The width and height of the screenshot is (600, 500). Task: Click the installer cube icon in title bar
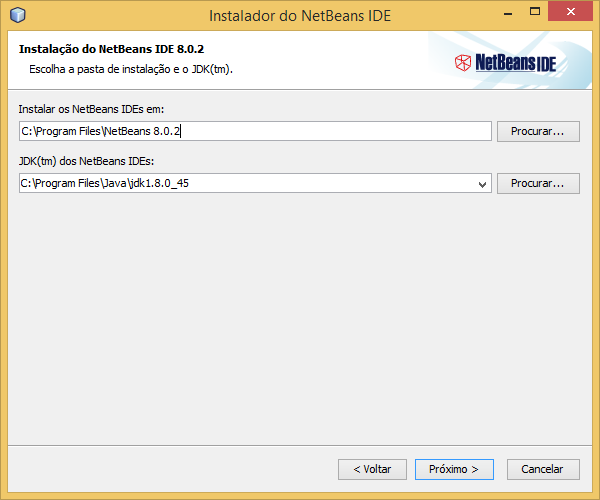pos(18,15)
